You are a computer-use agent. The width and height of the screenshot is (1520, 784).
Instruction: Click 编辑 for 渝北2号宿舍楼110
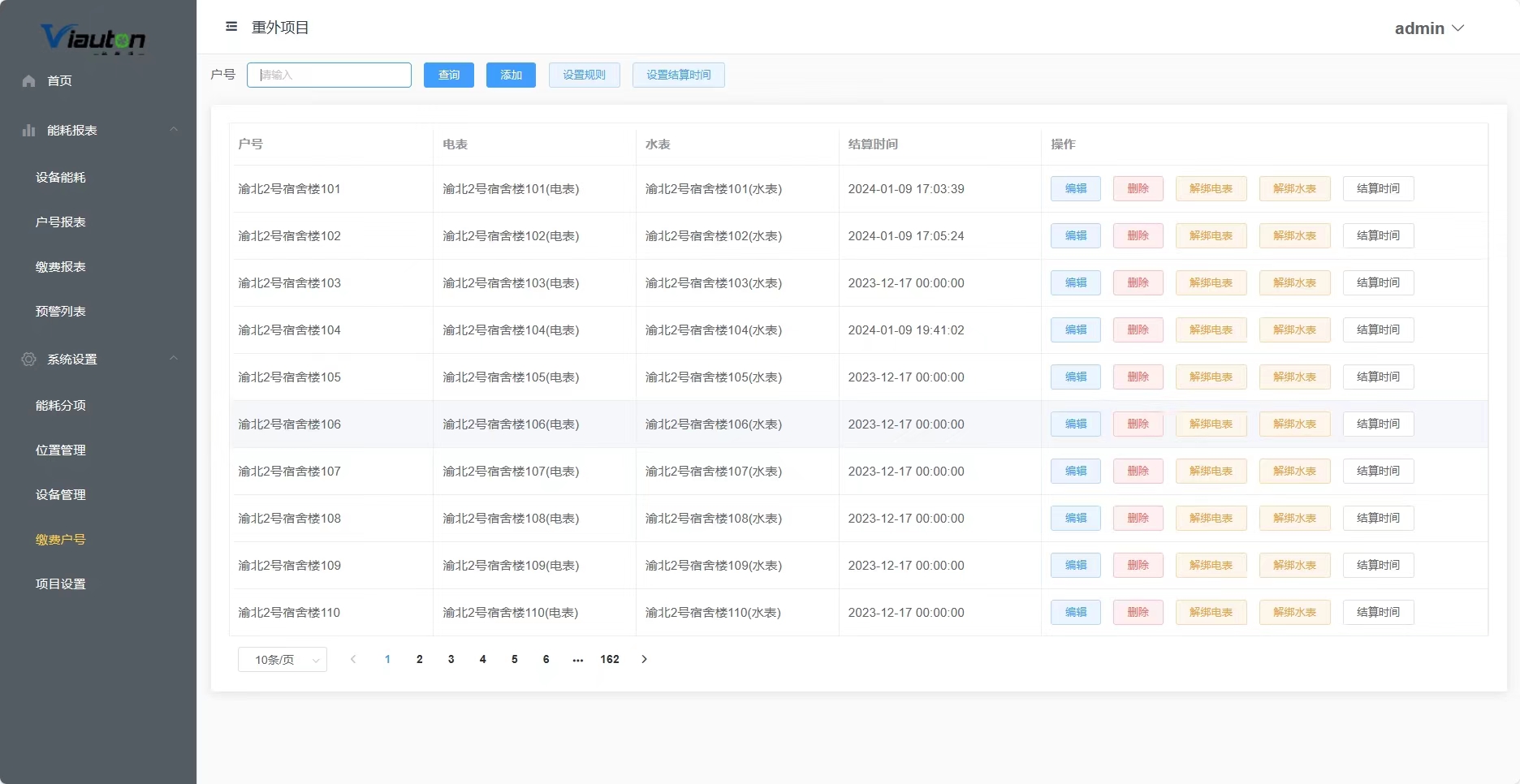pyautogui.click(x=1076, y=612)
